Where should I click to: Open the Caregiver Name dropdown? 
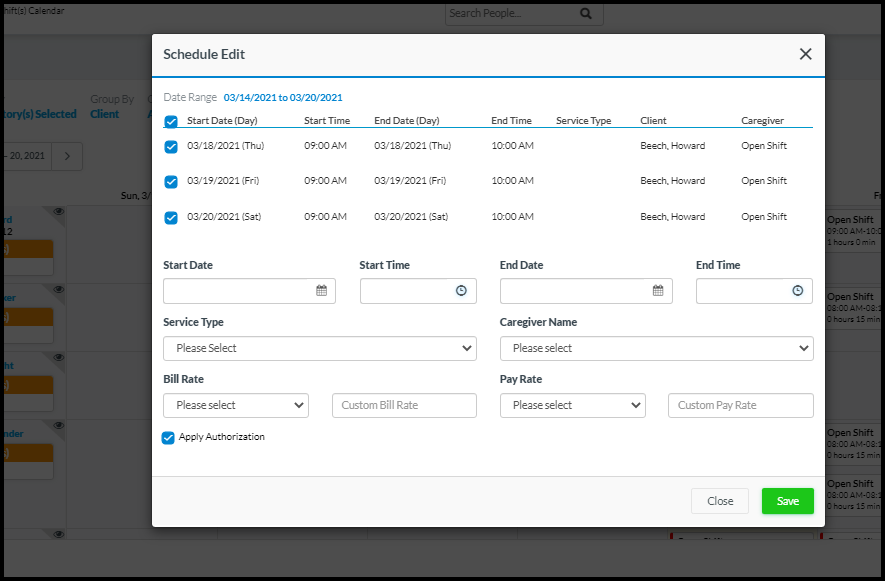click(656, 348)
